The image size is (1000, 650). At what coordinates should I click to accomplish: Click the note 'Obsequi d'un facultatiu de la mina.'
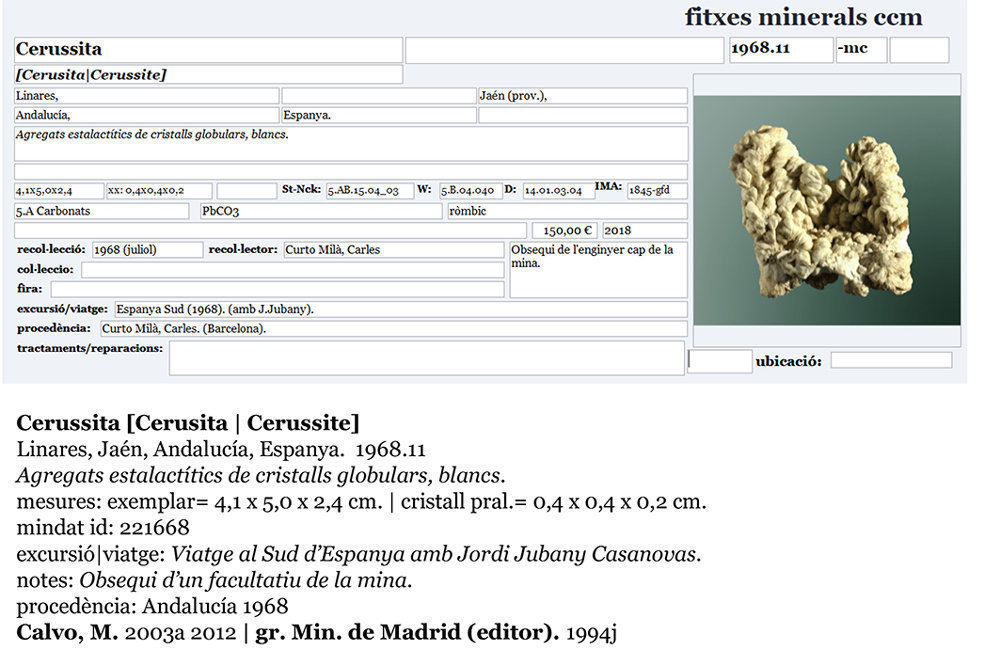click(246, 580)
